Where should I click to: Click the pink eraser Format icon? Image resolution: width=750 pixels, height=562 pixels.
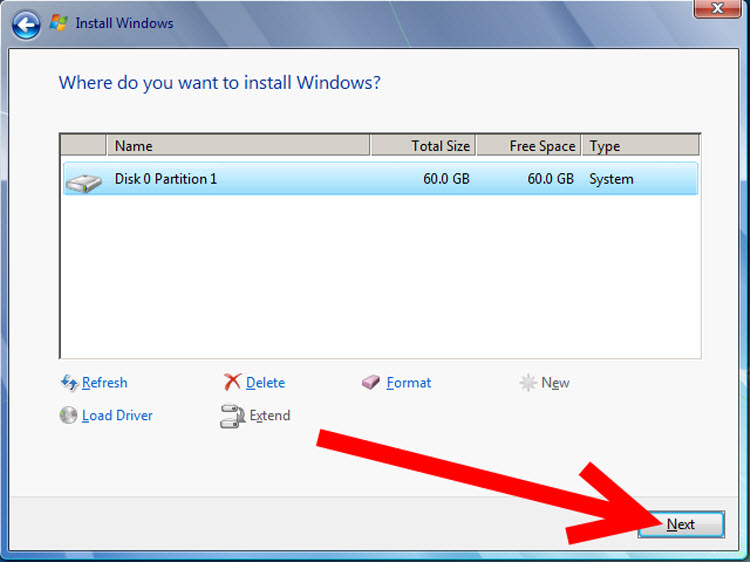[x=371, y=382]
